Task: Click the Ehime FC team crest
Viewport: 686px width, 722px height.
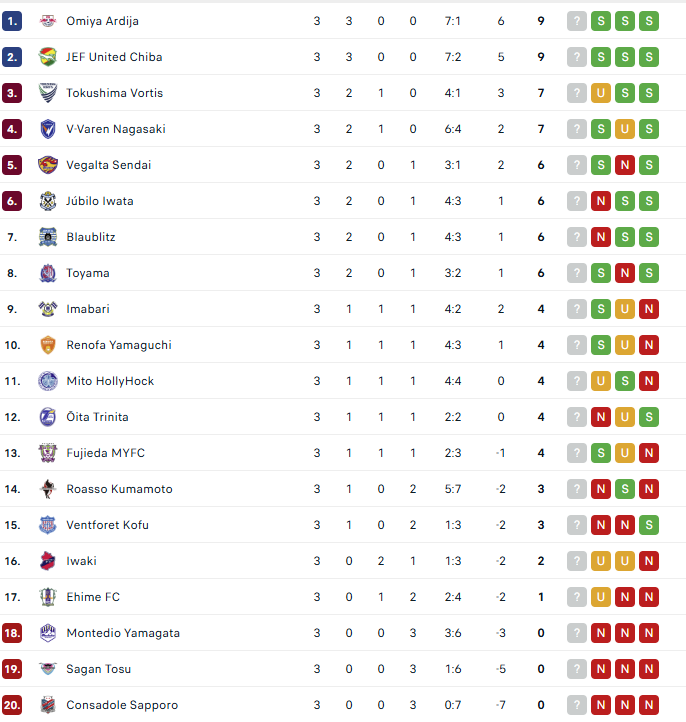Action: [48, 597]
